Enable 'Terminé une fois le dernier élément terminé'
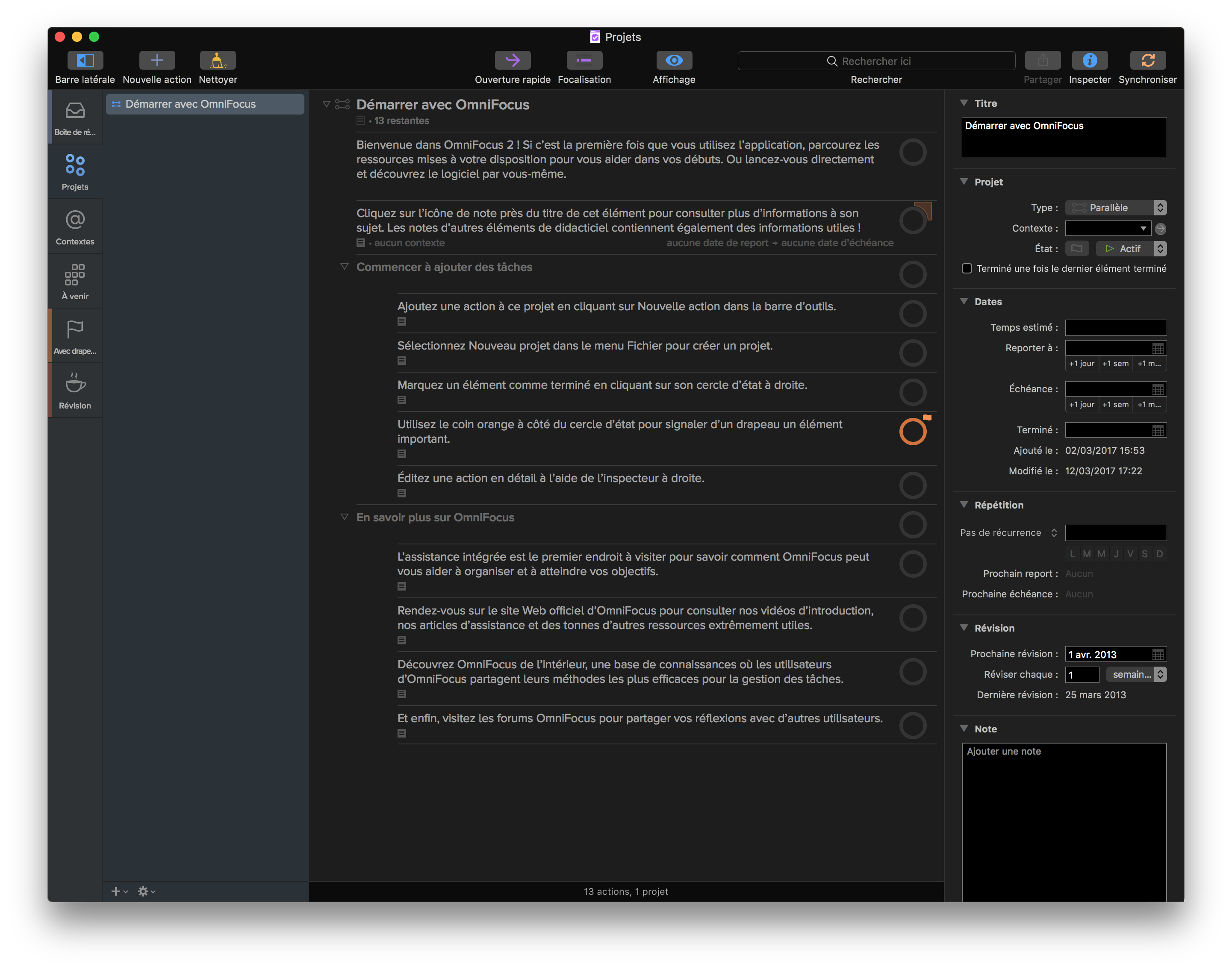This screenshot has width=1232, height=970. (967, 269)
